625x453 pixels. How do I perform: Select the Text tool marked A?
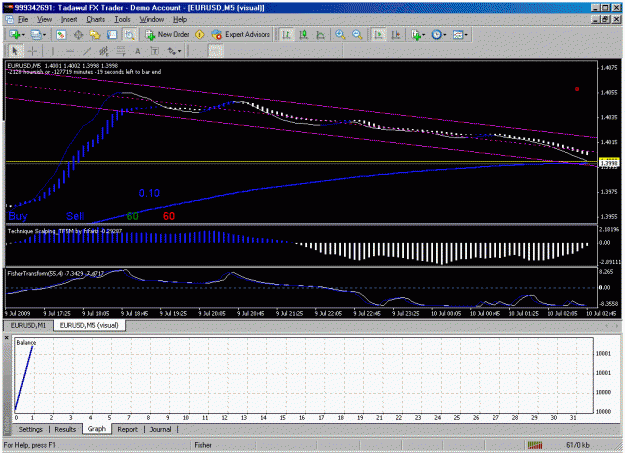point(138,51)
